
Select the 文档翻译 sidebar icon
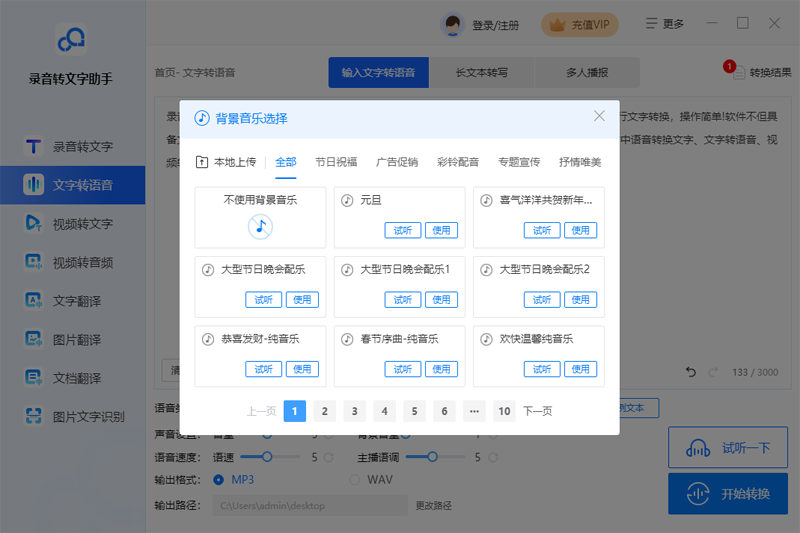pos(33,378)
